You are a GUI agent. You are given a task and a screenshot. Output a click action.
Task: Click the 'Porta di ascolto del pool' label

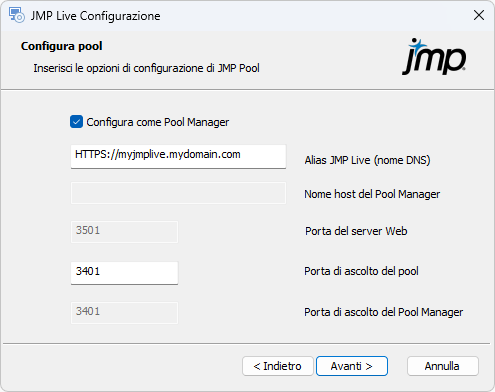tap(361, 271)
